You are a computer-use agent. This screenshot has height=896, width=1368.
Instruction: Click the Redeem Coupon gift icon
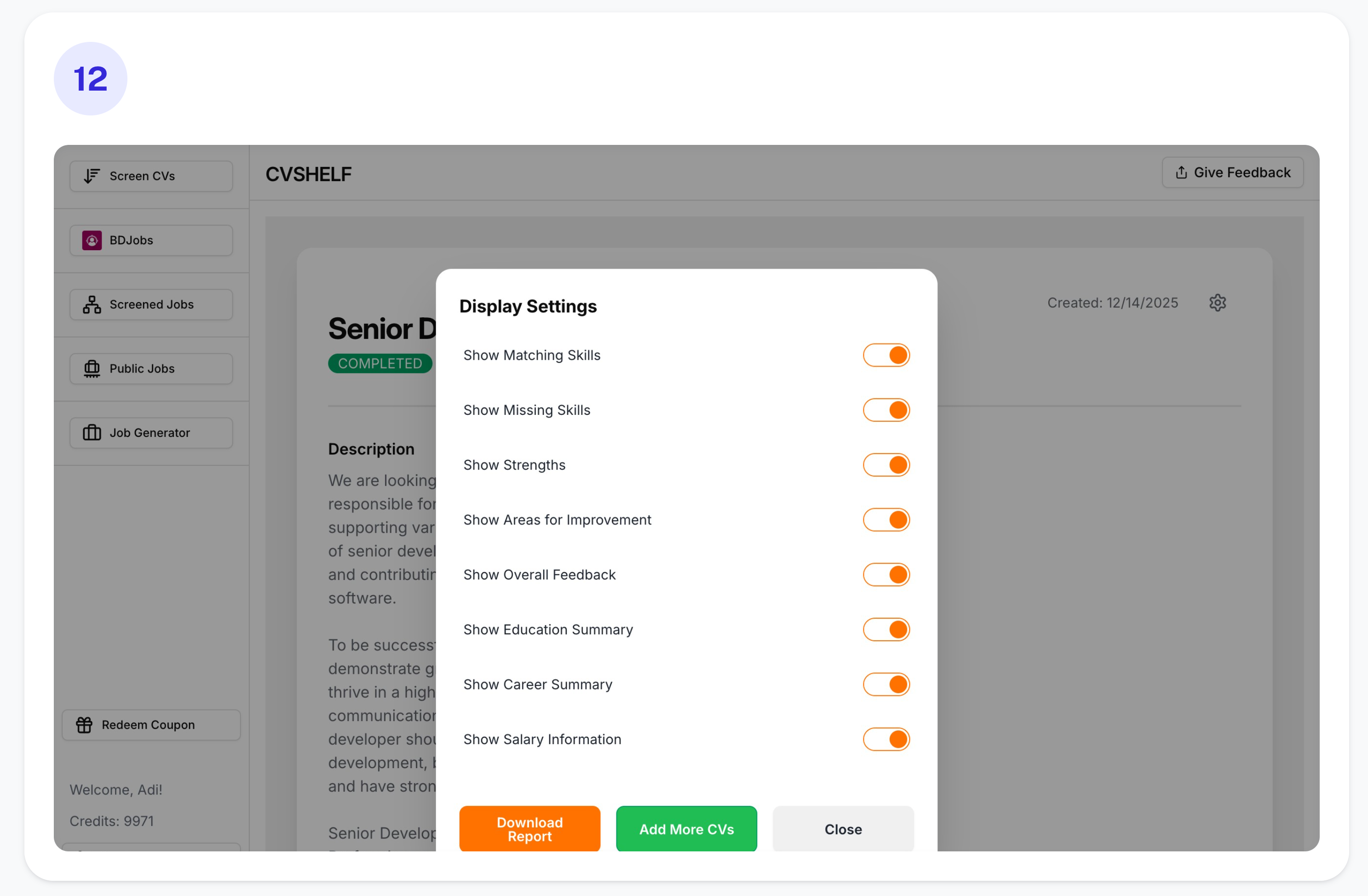coord(84,725)
